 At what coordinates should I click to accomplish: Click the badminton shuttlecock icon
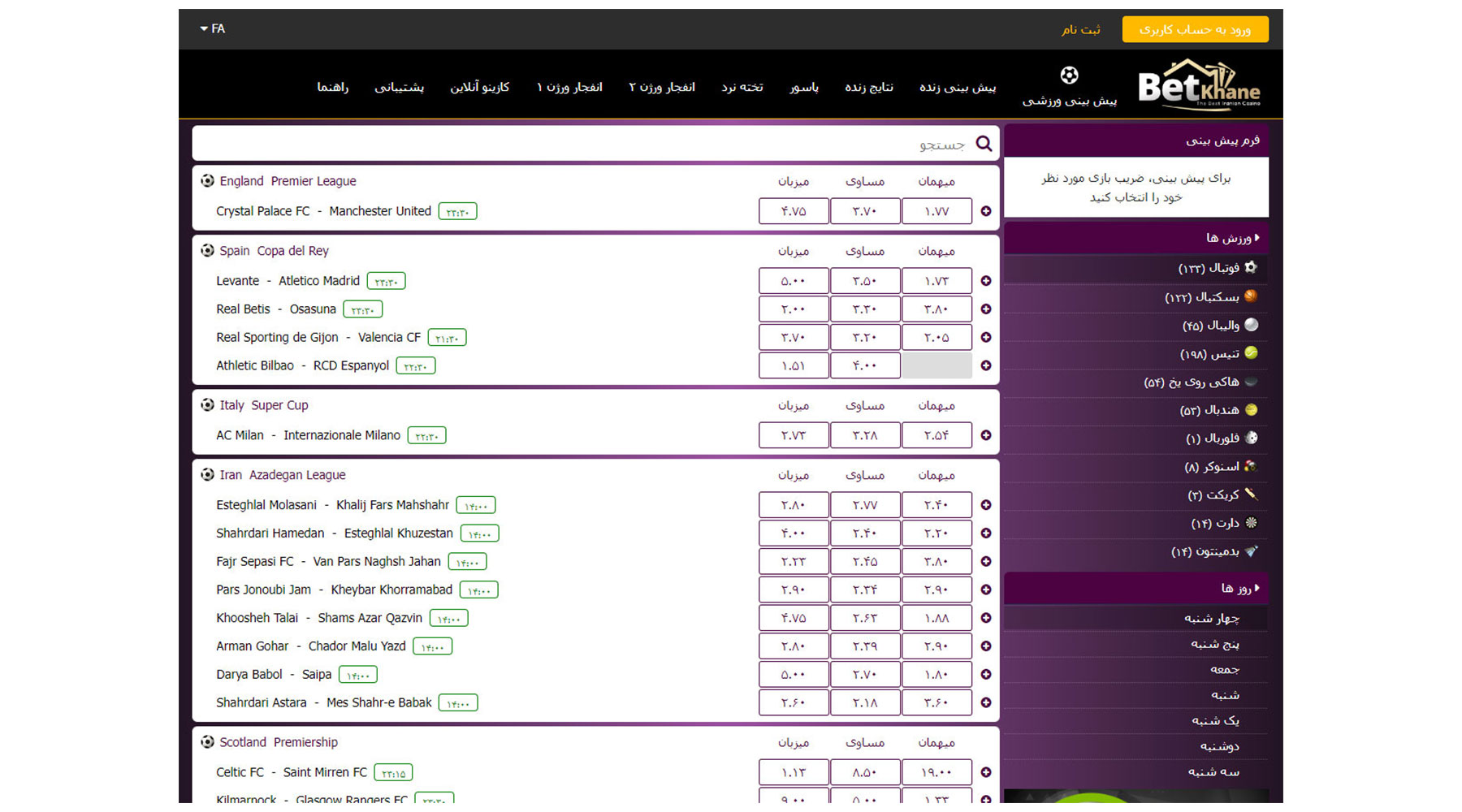[x=1251, y=551]
